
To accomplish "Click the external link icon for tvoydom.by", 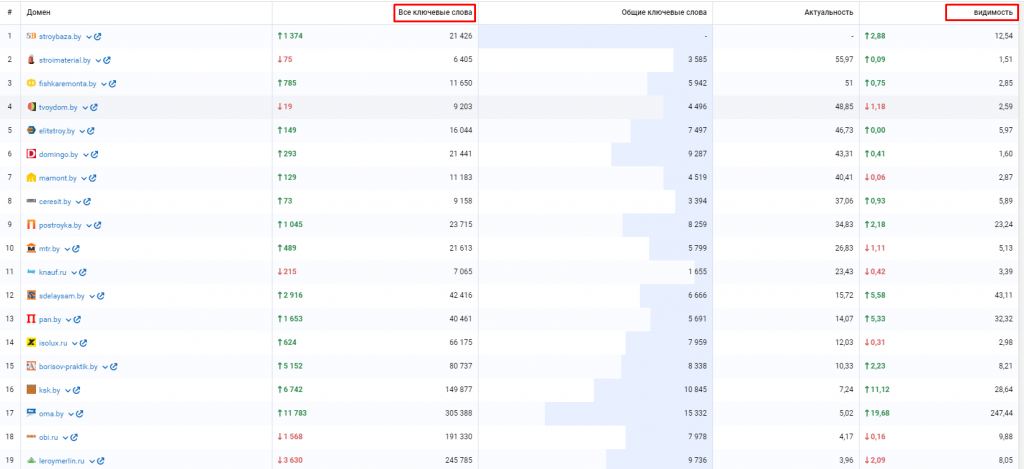I will pos(94,107).
